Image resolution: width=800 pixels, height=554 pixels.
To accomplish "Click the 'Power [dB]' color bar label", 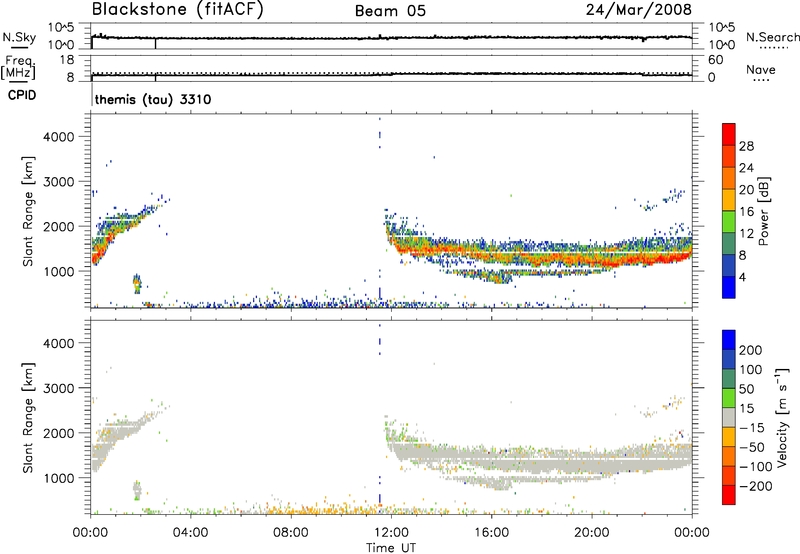I will click(763, 211).
